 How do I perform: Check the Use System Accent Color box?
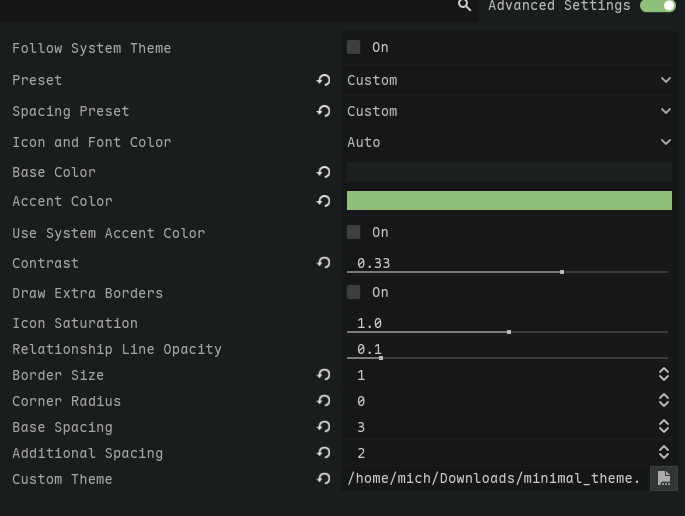(x=353, y=232)
